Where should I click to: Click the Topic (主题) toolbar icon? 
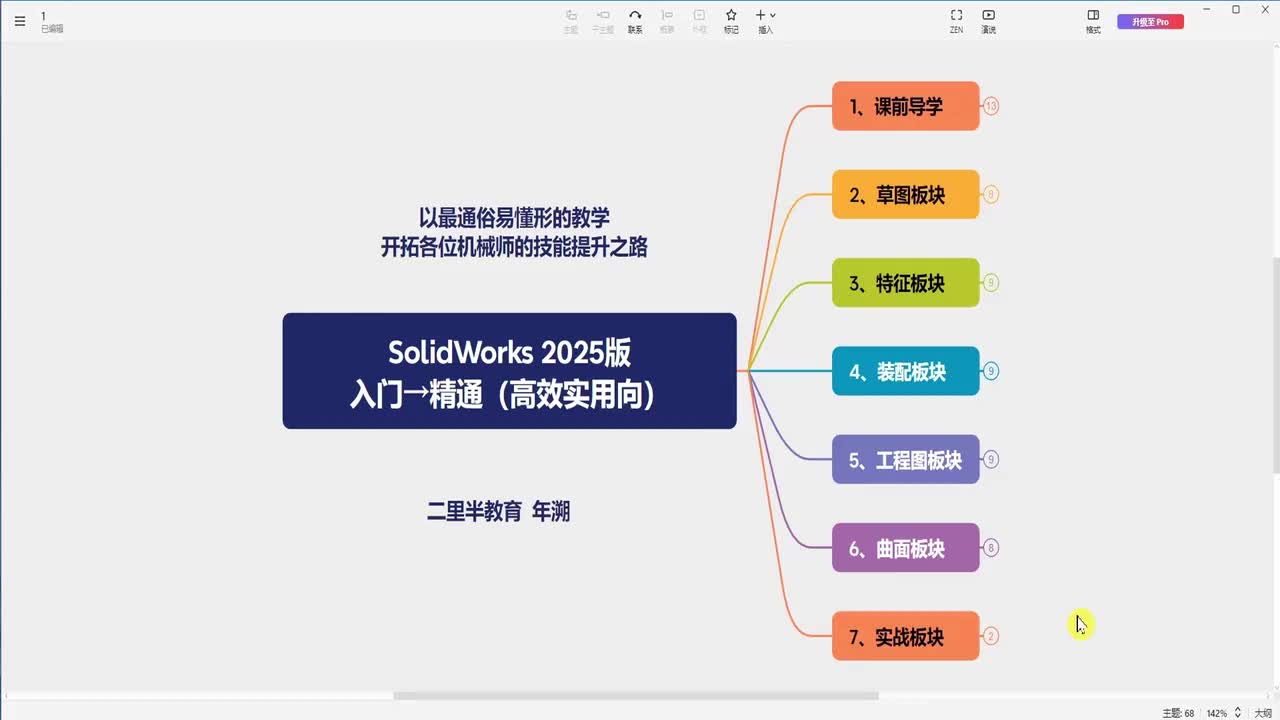571,21
